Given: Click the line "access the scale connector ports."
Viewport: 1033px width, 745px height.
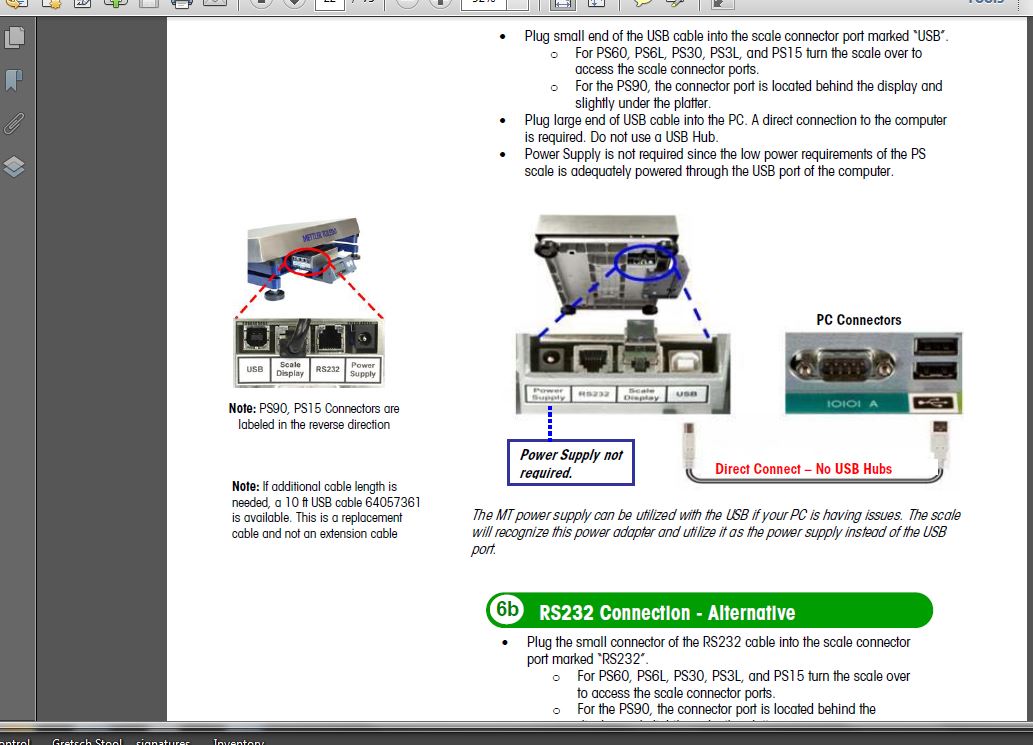Looking at the screenshot, I should pos(667,69).
